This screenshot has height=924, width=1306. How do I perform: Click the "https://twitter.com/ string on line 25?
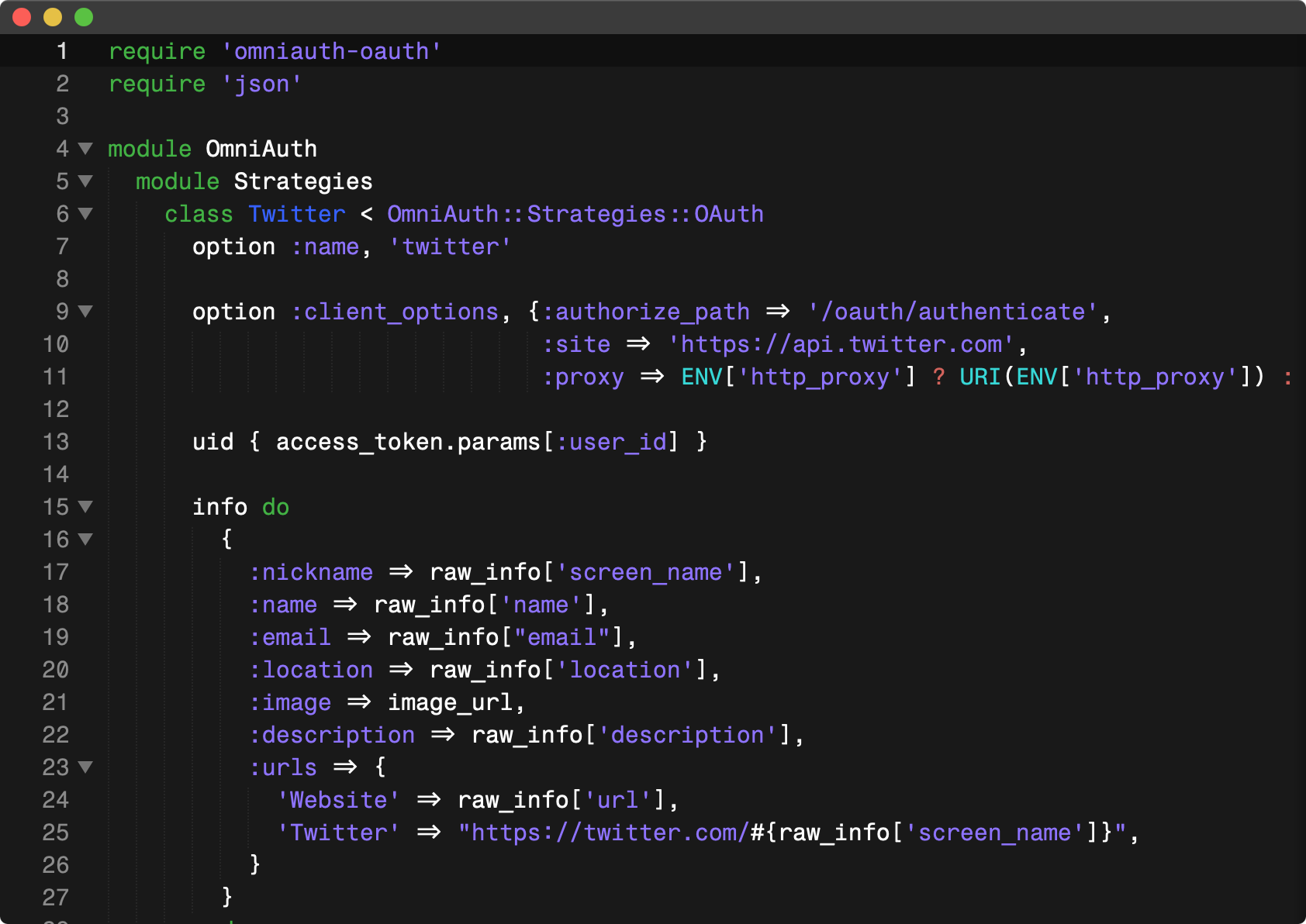(603, 833)
